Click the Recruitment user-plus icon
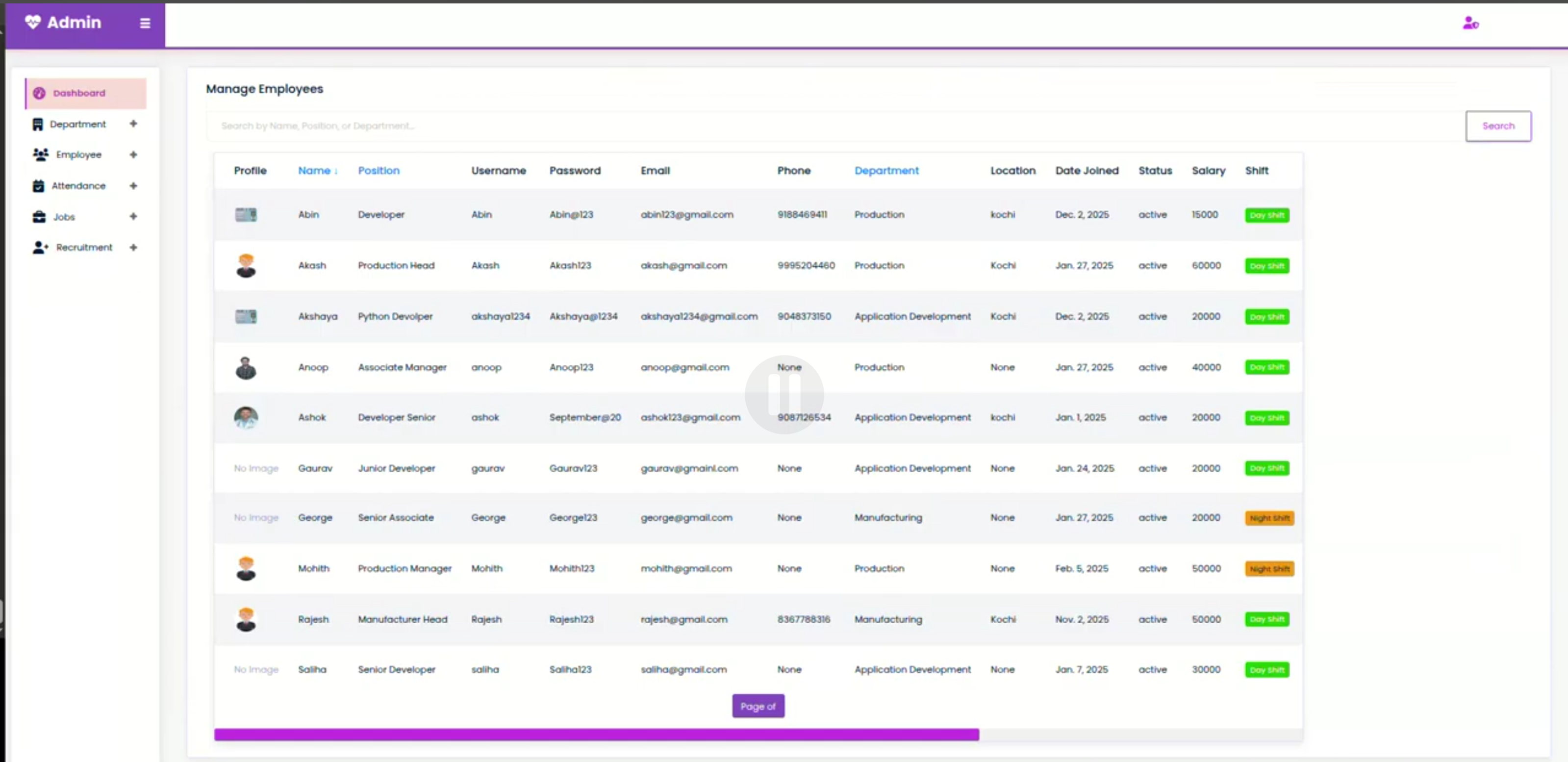Image resolution: width=1568 pixels, height=762 pixels. pos(40,247)
